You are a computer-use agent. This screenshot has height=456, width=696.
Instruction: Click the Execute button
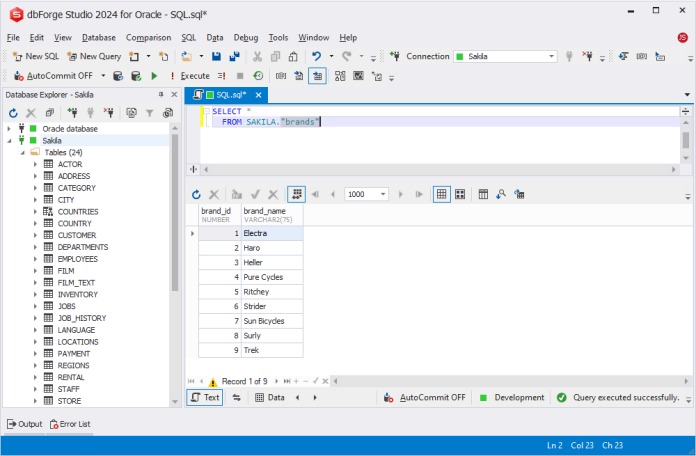pos(190,76)
